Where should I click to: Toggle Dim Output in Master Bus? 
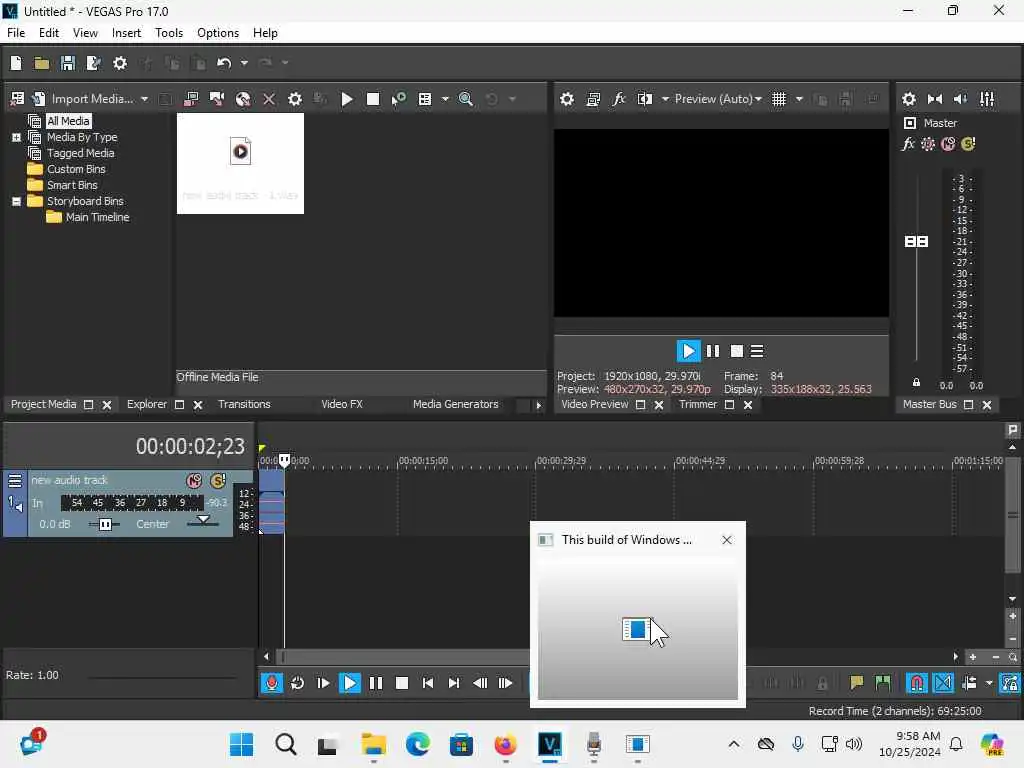pos(961,99)
